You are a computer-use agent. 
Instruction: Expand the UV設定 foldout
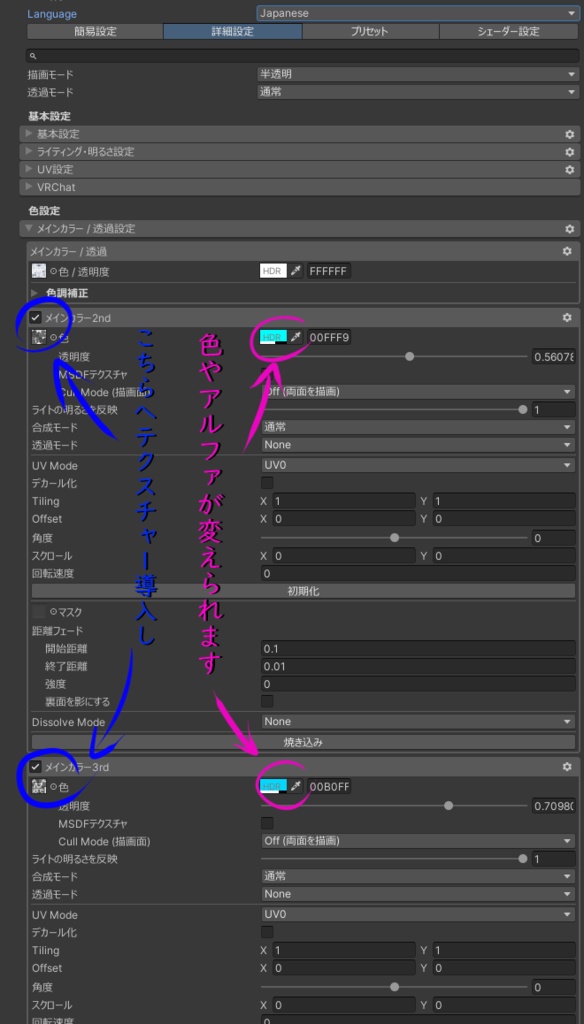coord(29,169)
